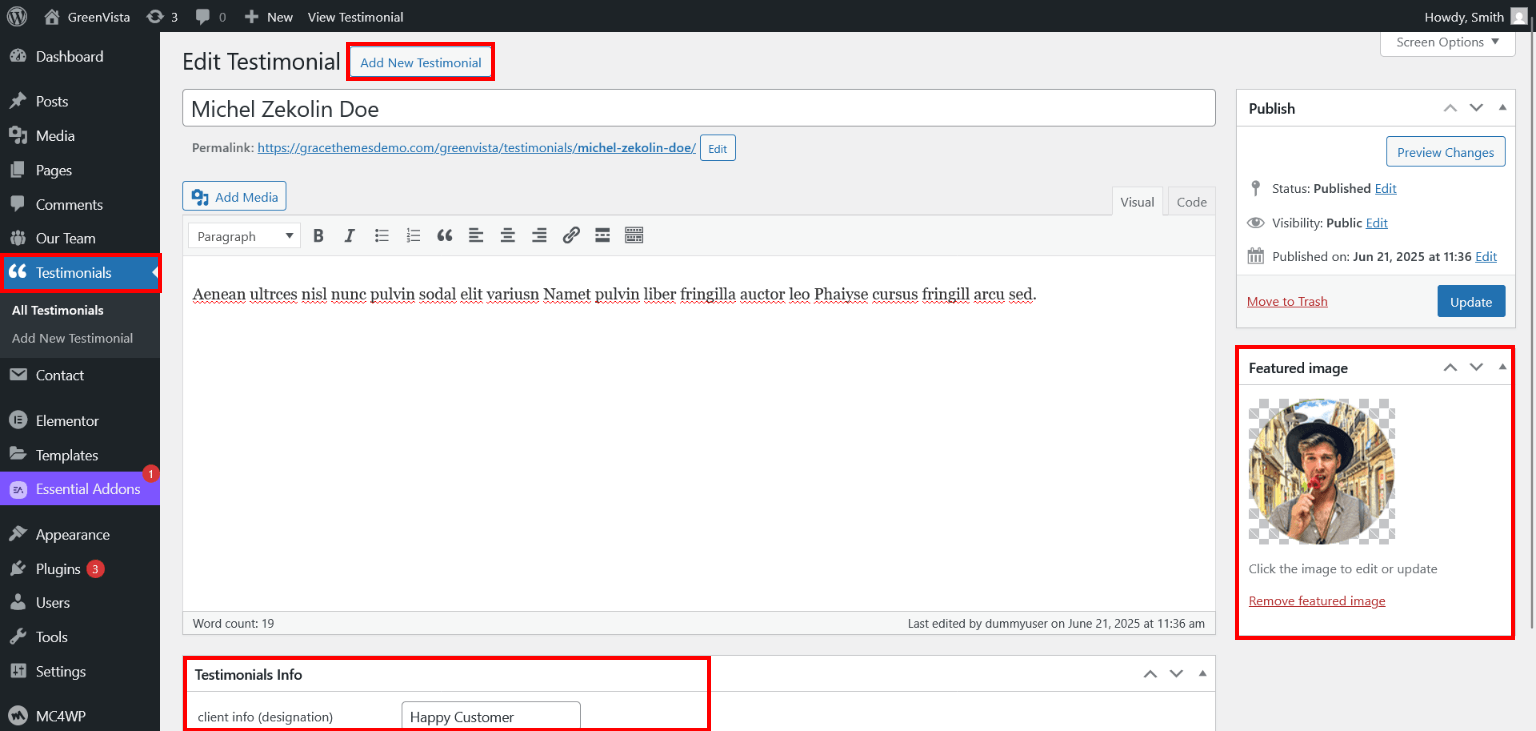Click the Update button
This screenshot has height=731, width=1536.
(1470, 302)
